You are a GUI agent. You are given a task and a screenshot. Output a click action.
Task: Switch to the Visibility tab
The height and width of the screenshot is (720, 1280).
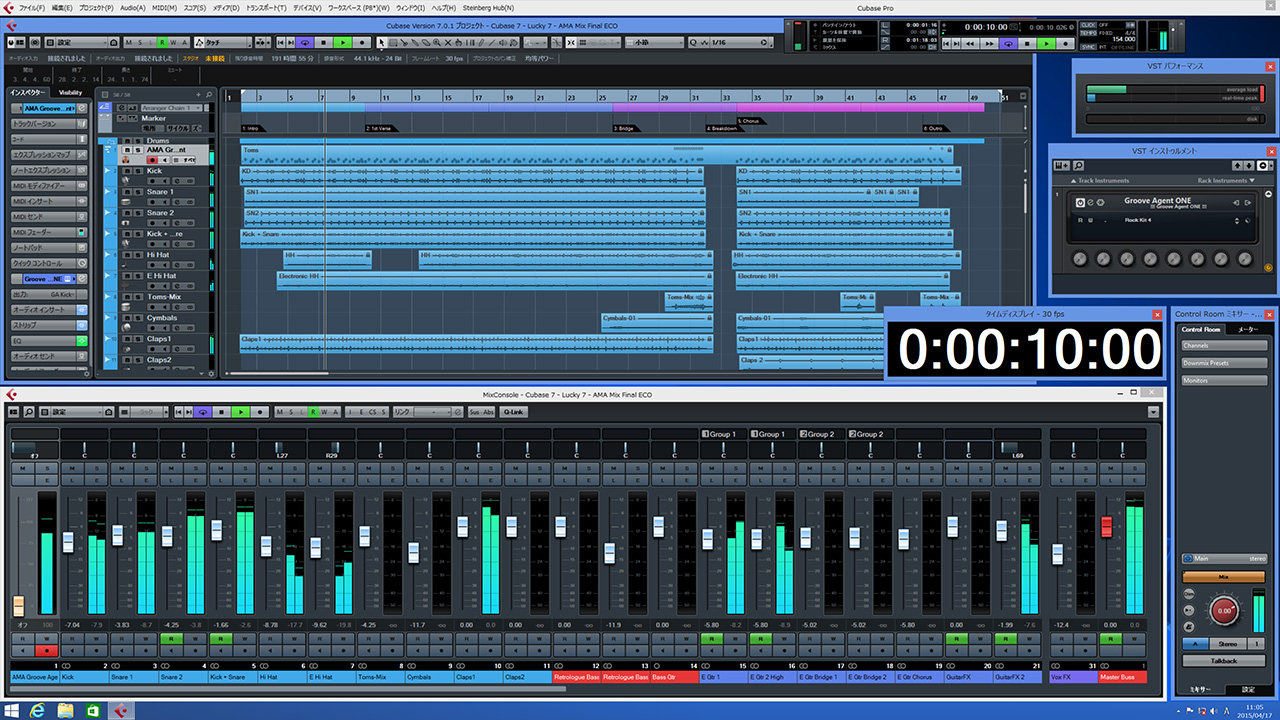click(x=70, y=93)
